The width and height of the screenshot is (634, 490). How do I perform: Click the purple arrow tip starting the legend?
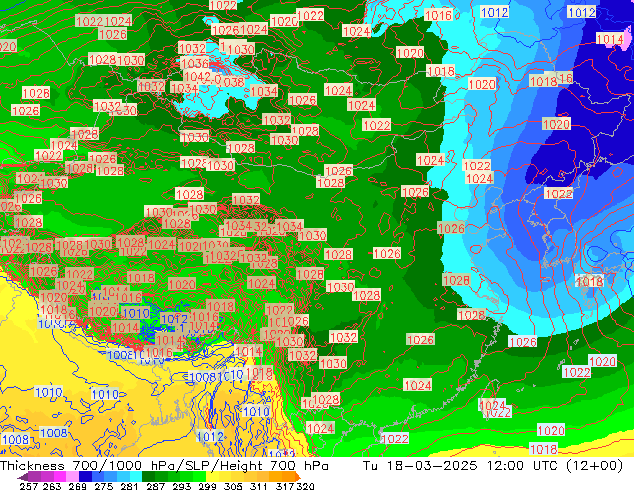22,477
